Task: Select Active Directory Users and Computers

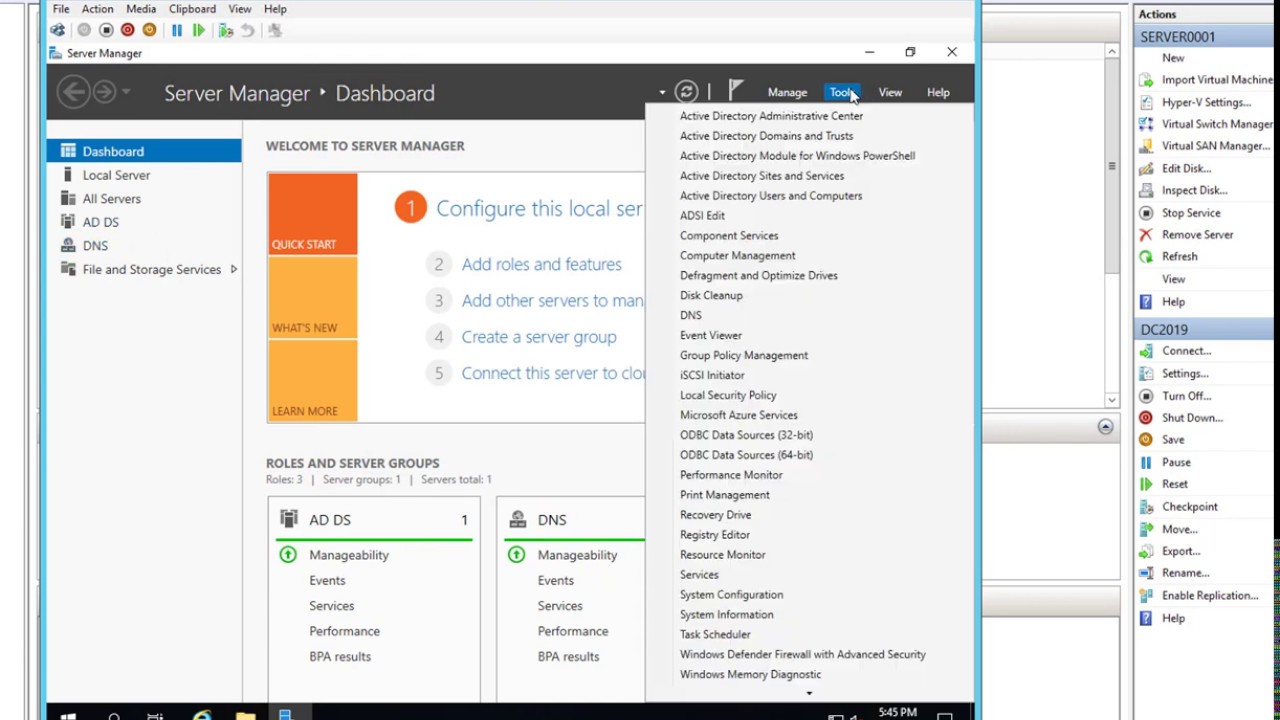Action: (x=771, y=196)
